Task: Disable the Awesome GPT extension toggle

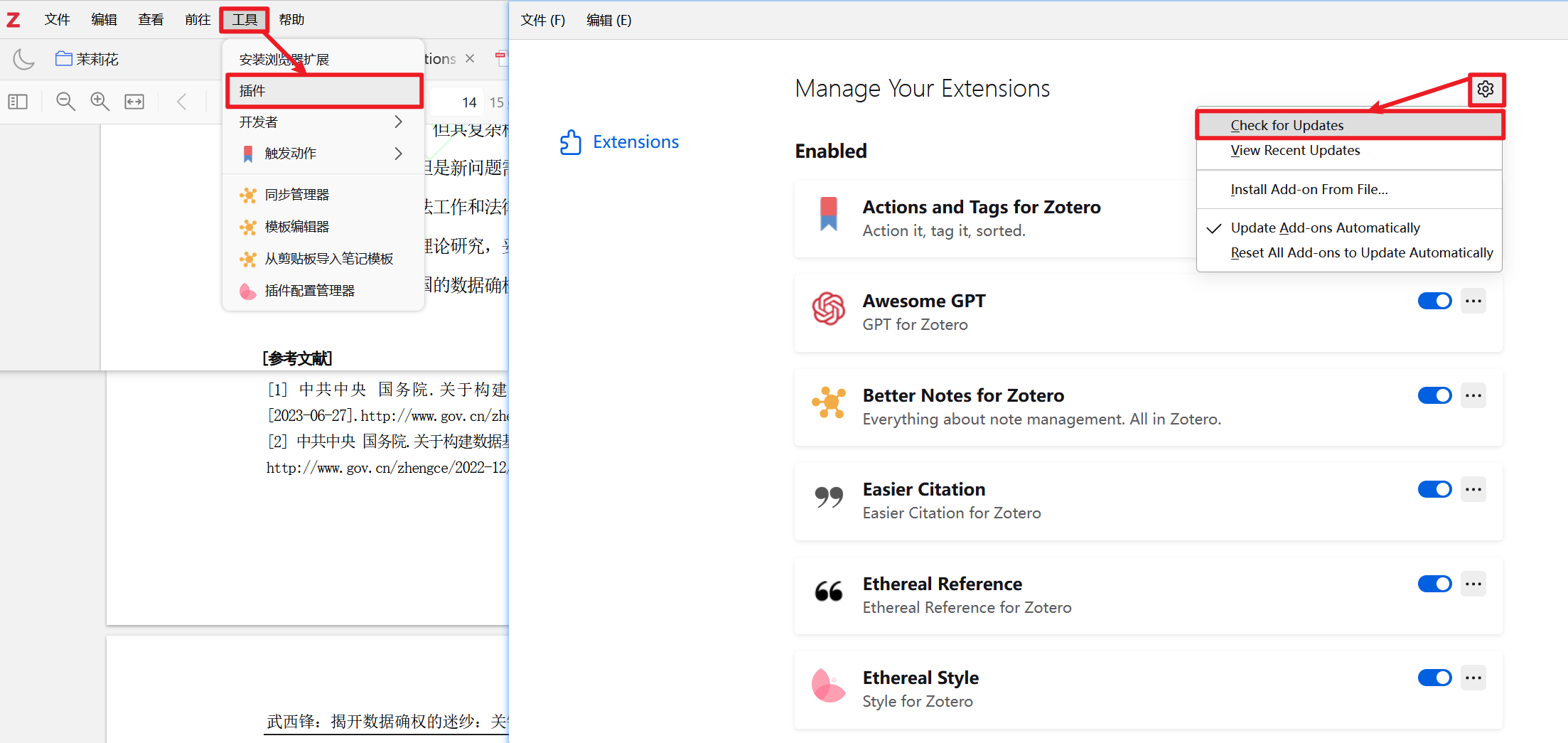Action: pyautogui.click(x=1435, y=301)
